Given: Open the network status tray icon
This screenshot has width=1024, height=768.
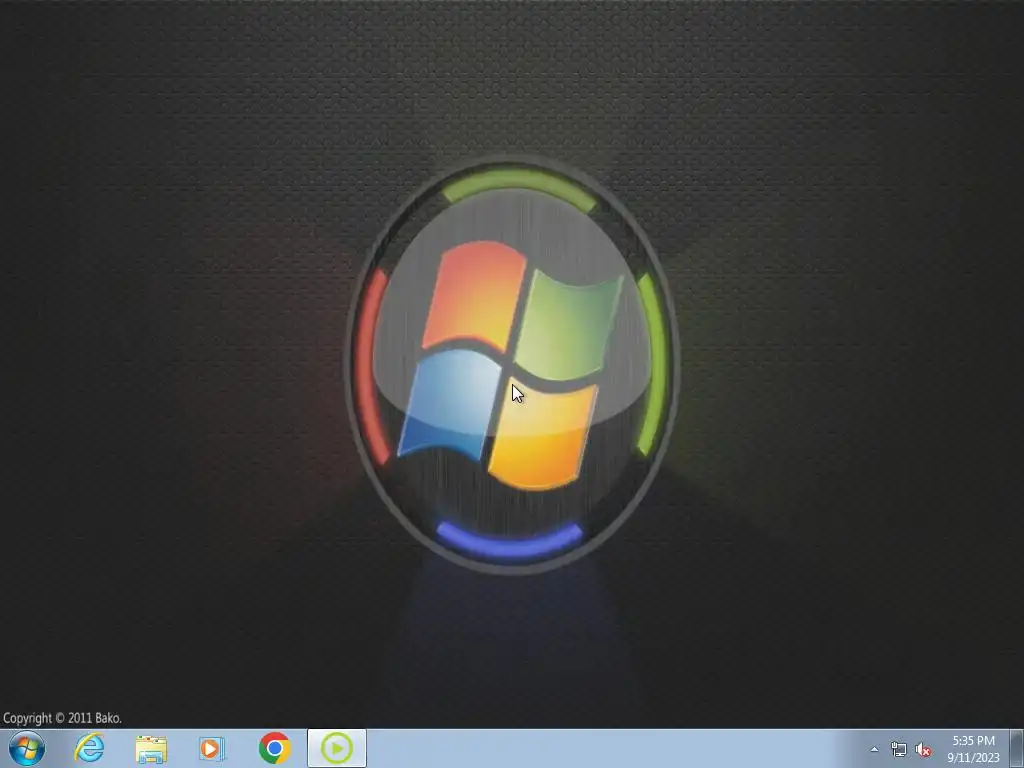Looking at the screenshot, I should [x=899, y=750].
